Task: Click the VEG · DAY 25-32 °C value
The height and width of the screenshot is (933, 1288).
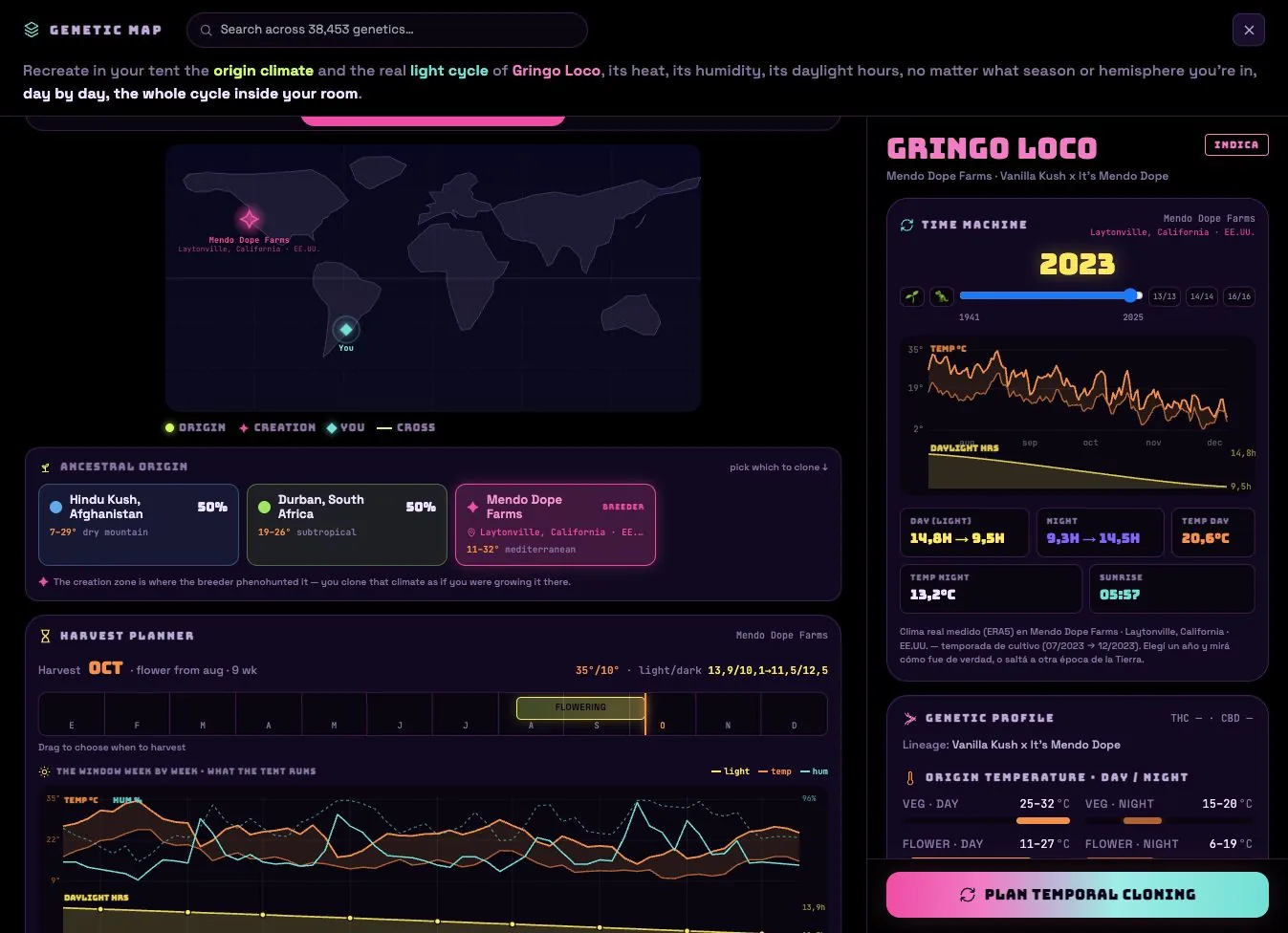Action: tap(1044, 804)
